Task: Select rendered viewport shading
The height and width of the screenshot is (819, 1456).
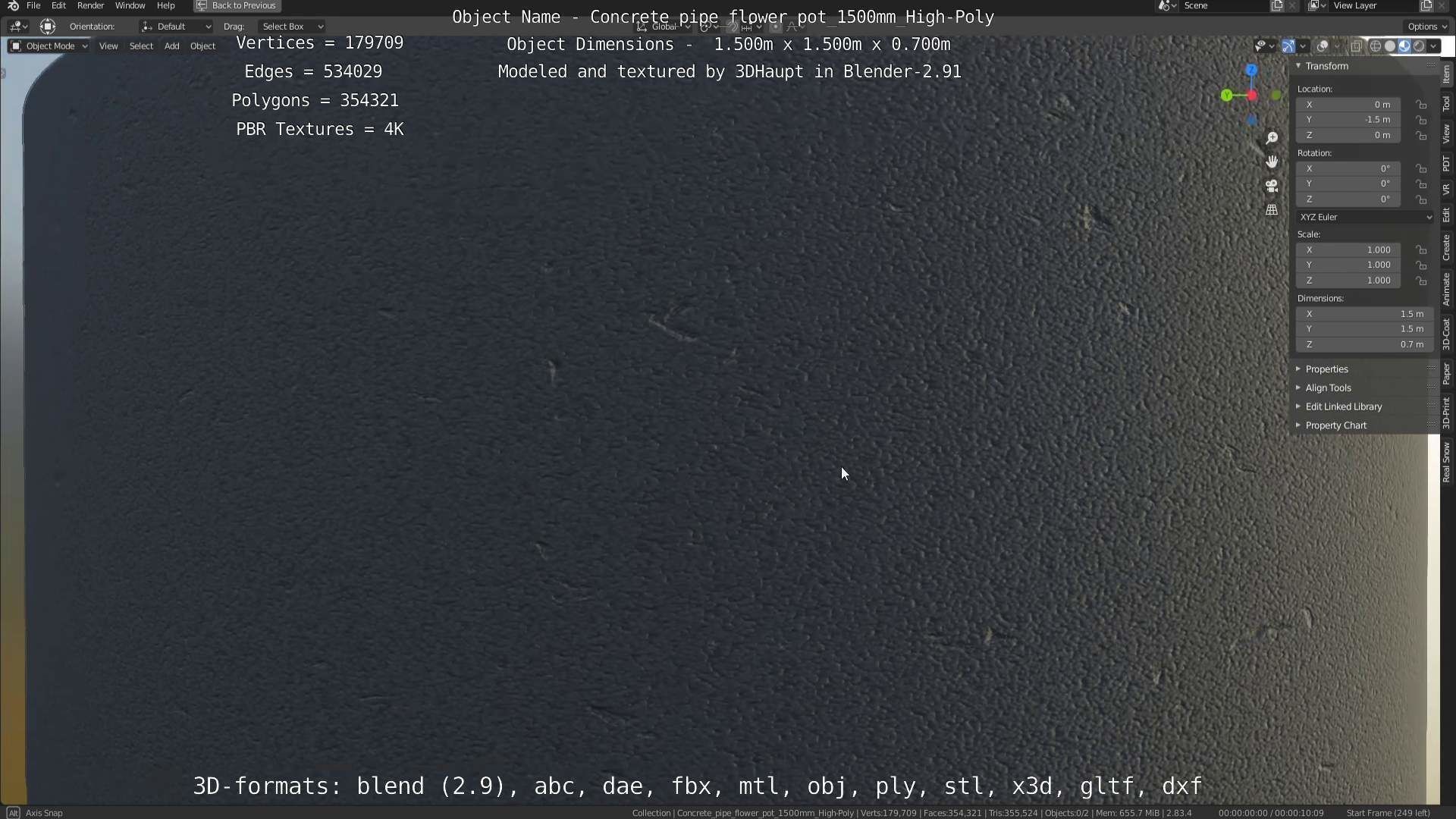Action: tap(1419, 46)
